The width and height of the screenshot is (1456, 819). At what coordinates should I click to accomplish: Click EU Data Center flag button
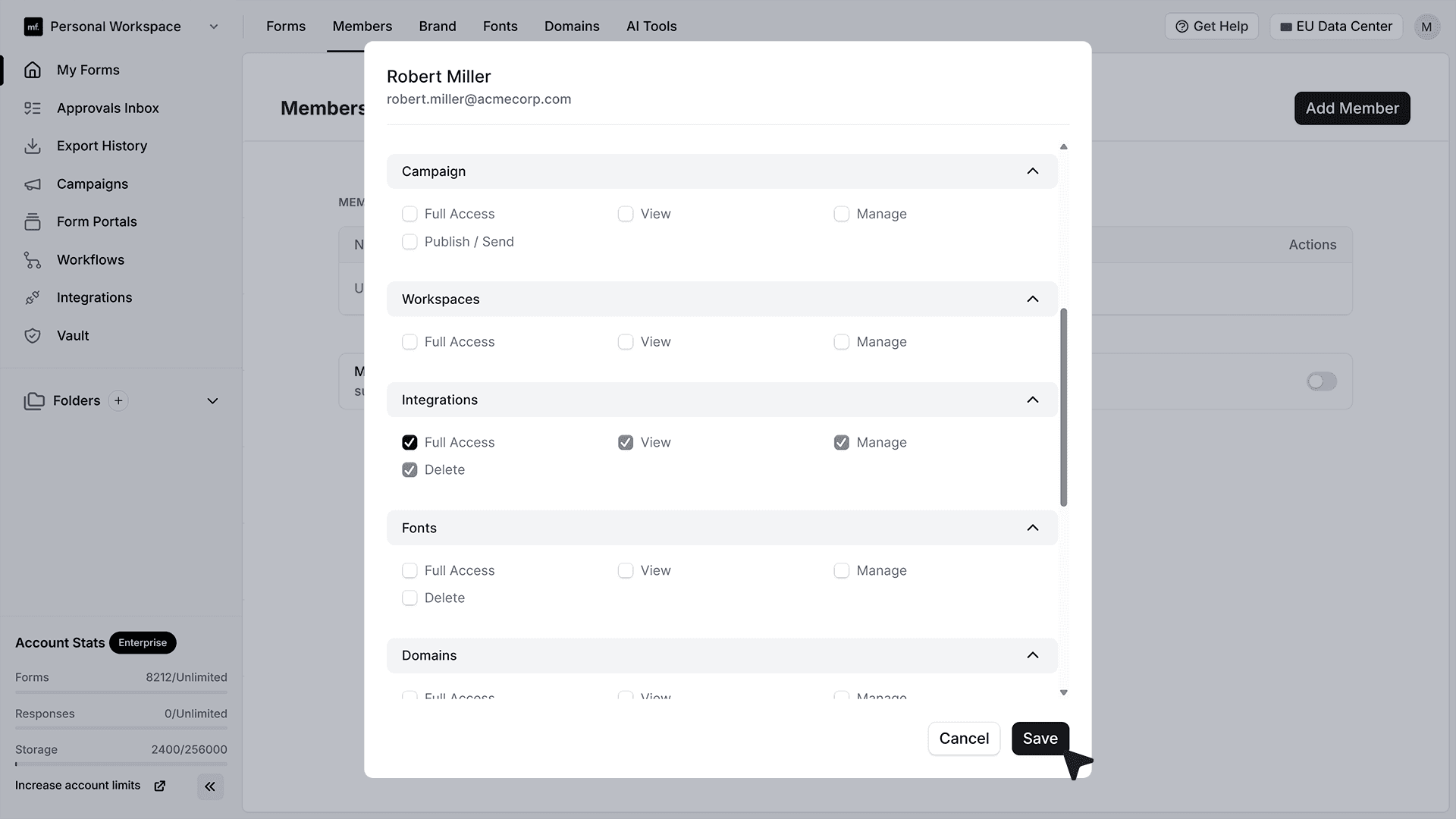[x=1336, y=27]
